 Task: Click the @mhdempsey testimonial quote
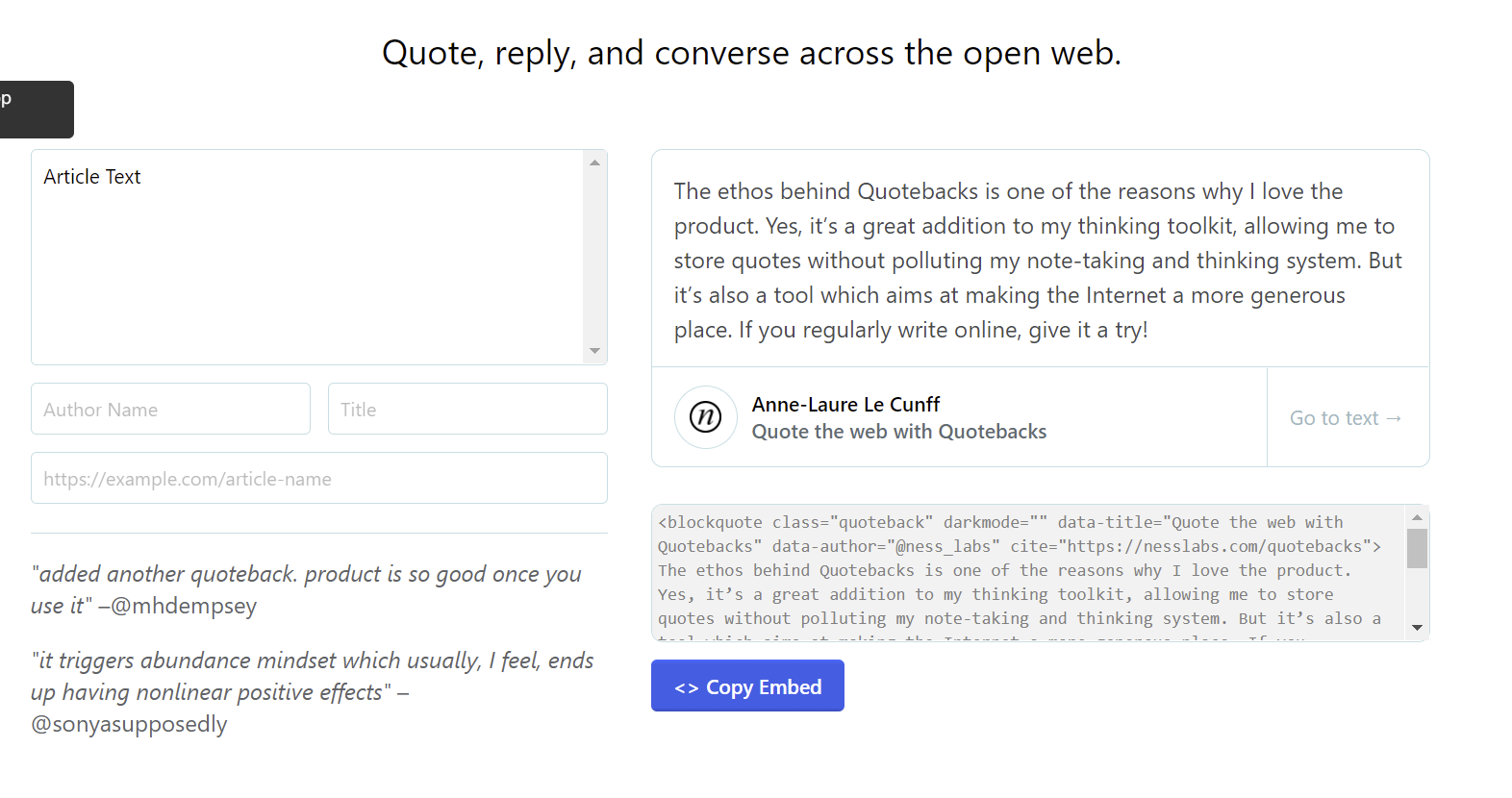(x=306, y=589)
